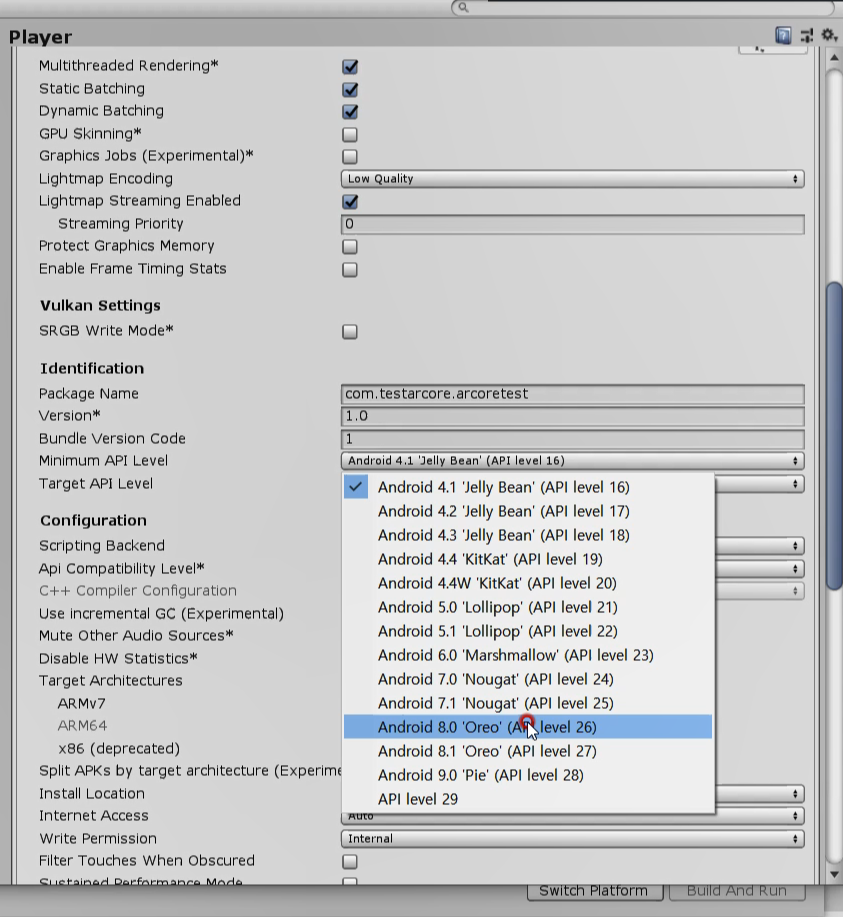Click the Target Architectures label

(x=111, y=681)
